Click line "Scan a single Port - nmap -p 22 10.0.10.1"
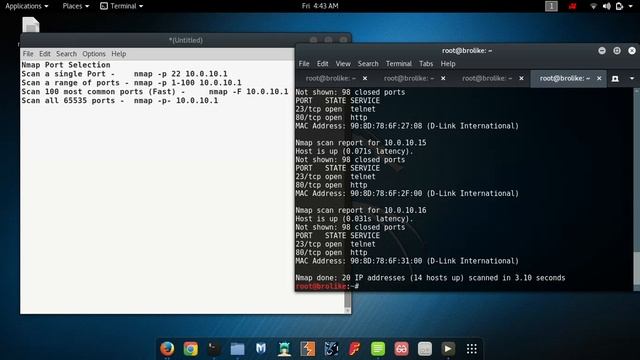The image size is (640, 360). click(124, 74)
